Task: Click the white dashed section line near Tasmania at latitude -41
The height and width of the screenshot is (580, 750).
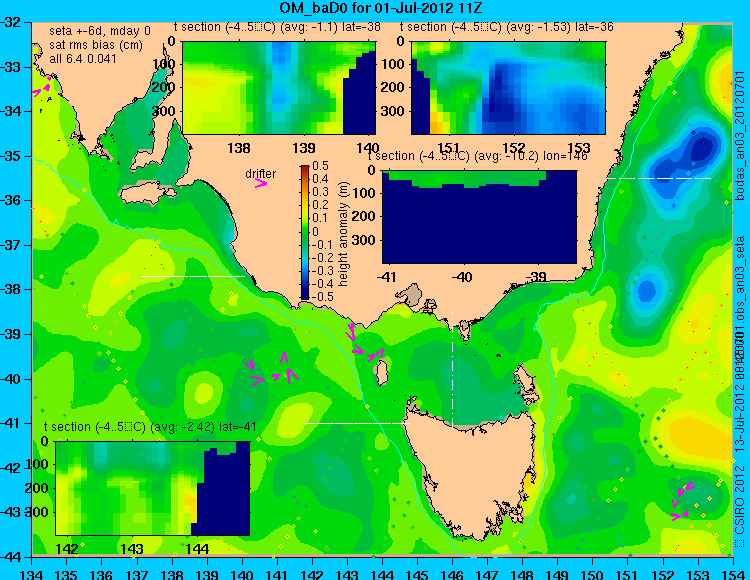Action: [x=358, y=423]
